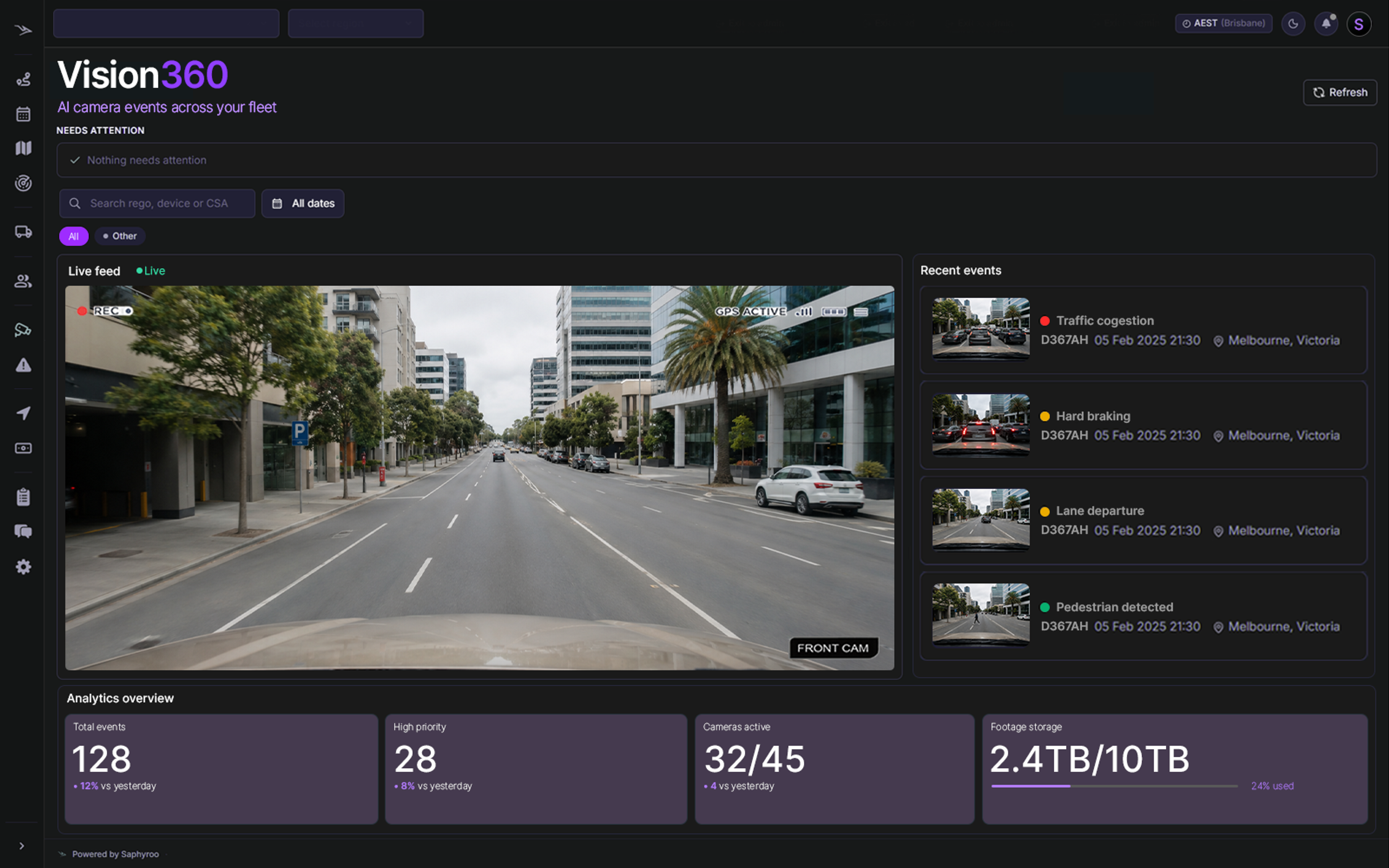
Task: Open the AEST (Brisbane) timezone selector
Action: click(1224, 24)
